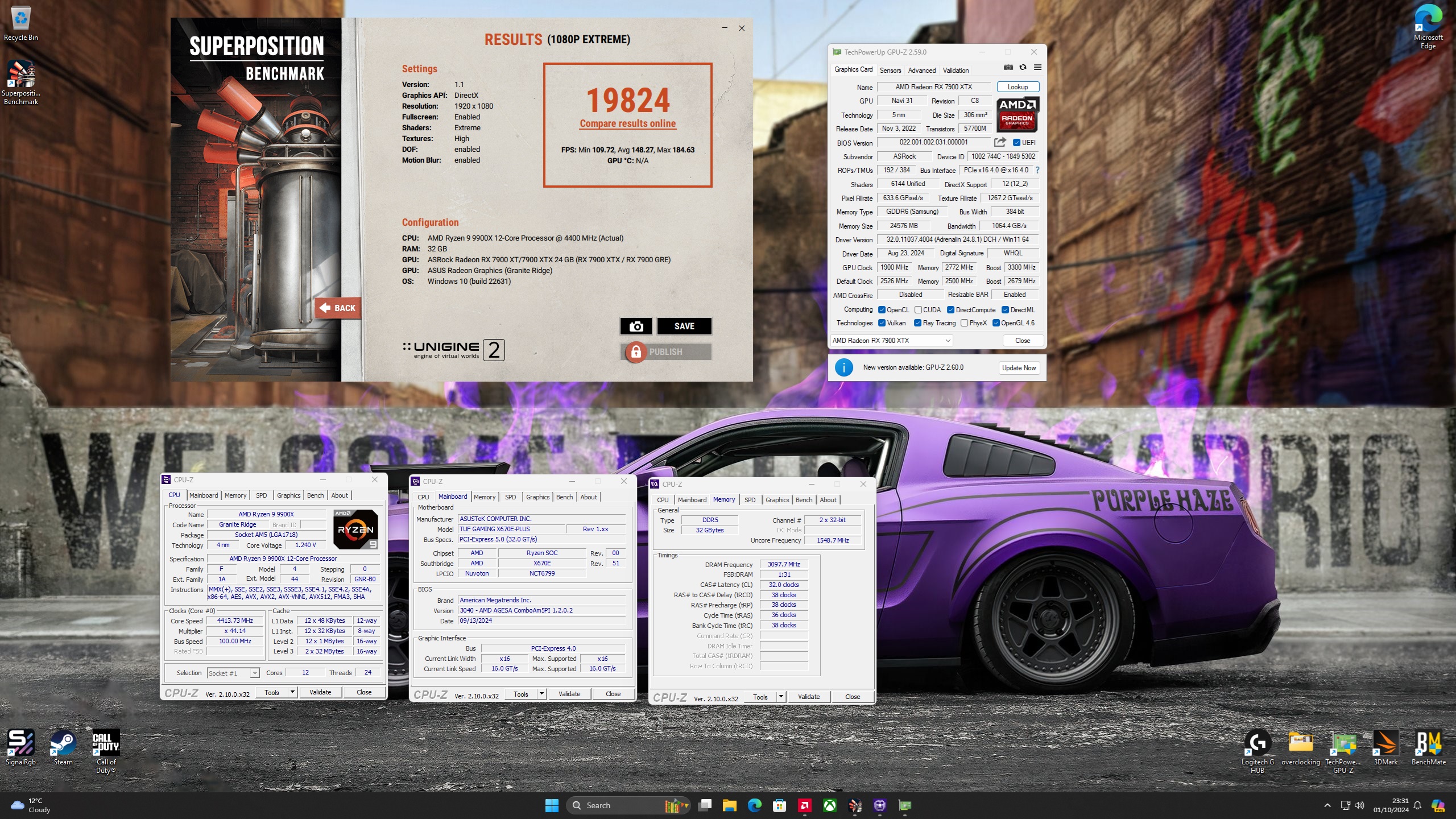Expand the Tools arrow in the CPU-Z Memory window

tap(781, 697)
